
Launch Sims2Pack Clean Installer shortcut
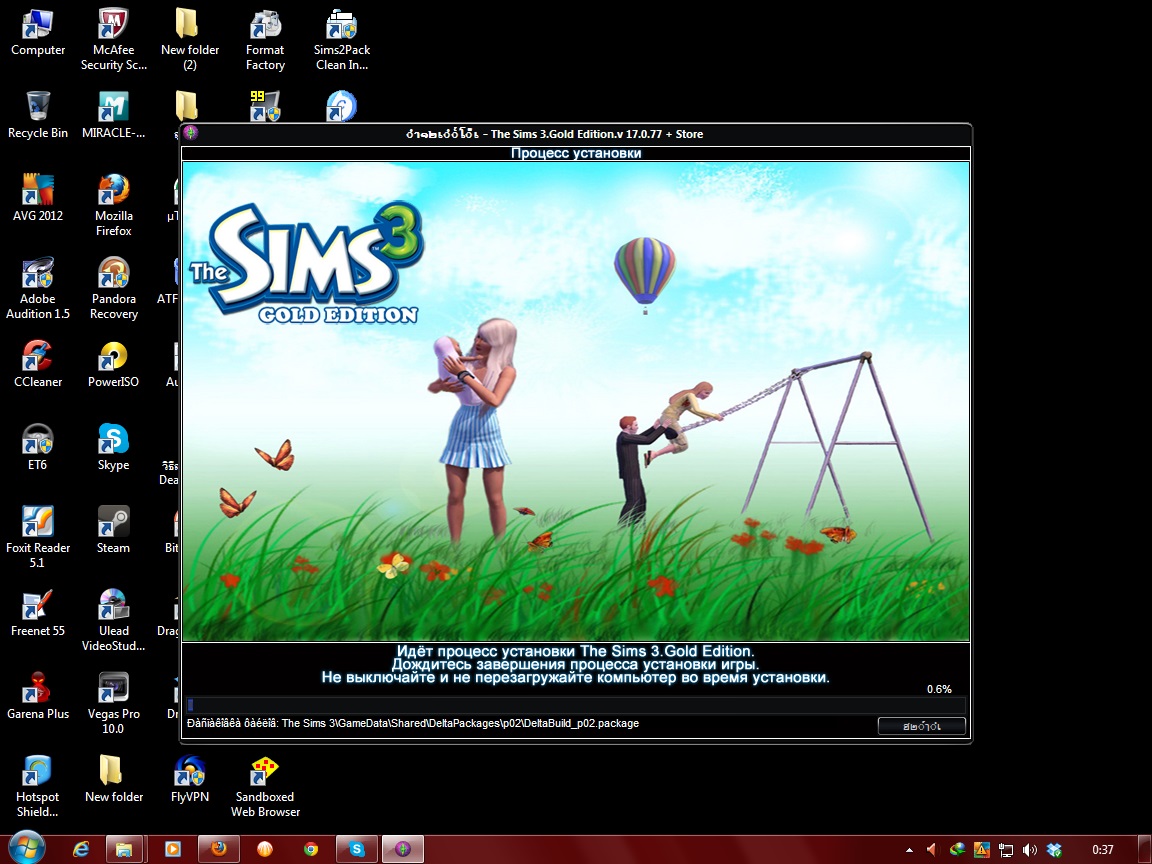coord(342,40)
